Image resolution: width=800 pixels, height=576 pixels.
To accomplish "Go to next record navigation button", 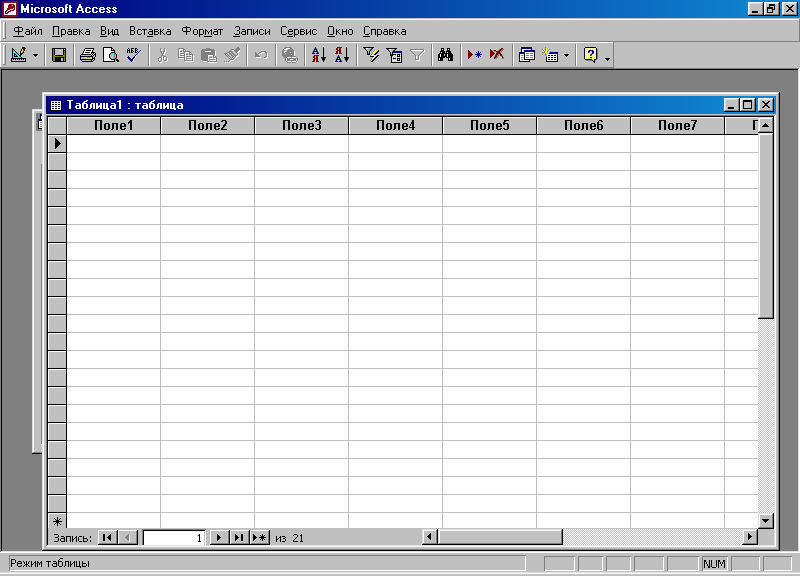I will click(219, 538).
